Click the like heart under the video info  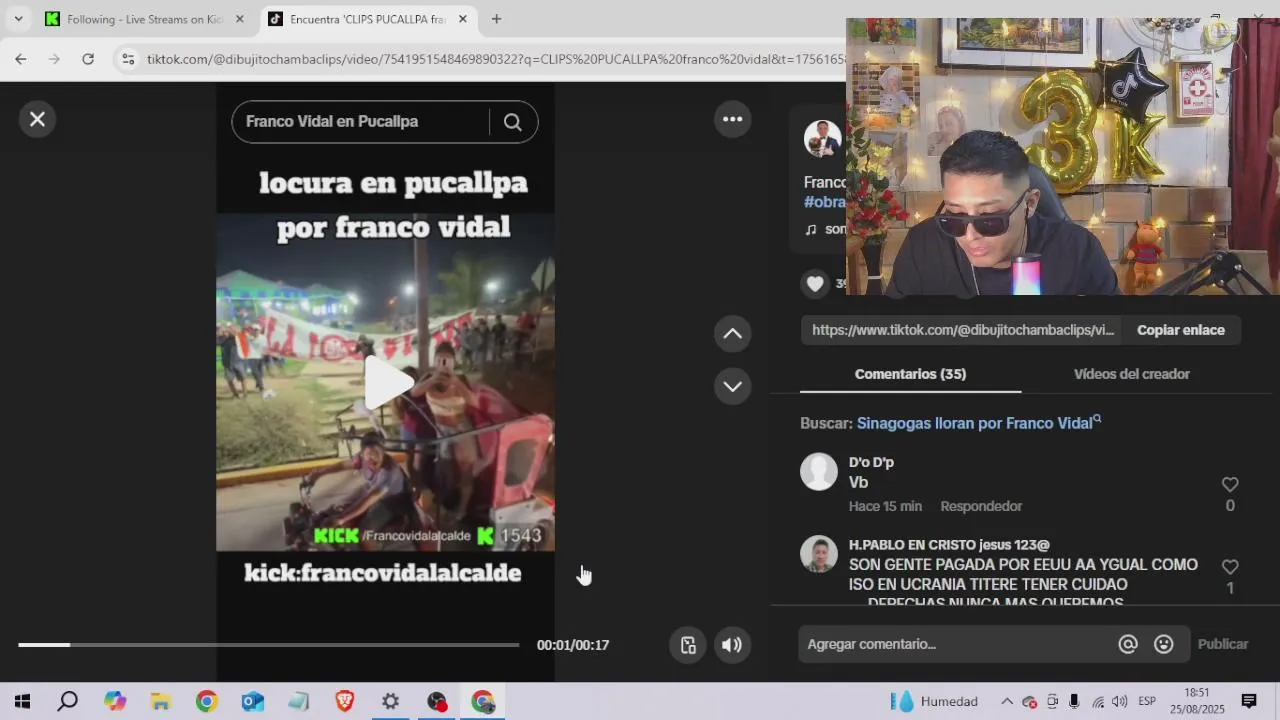tap(815, 284)
